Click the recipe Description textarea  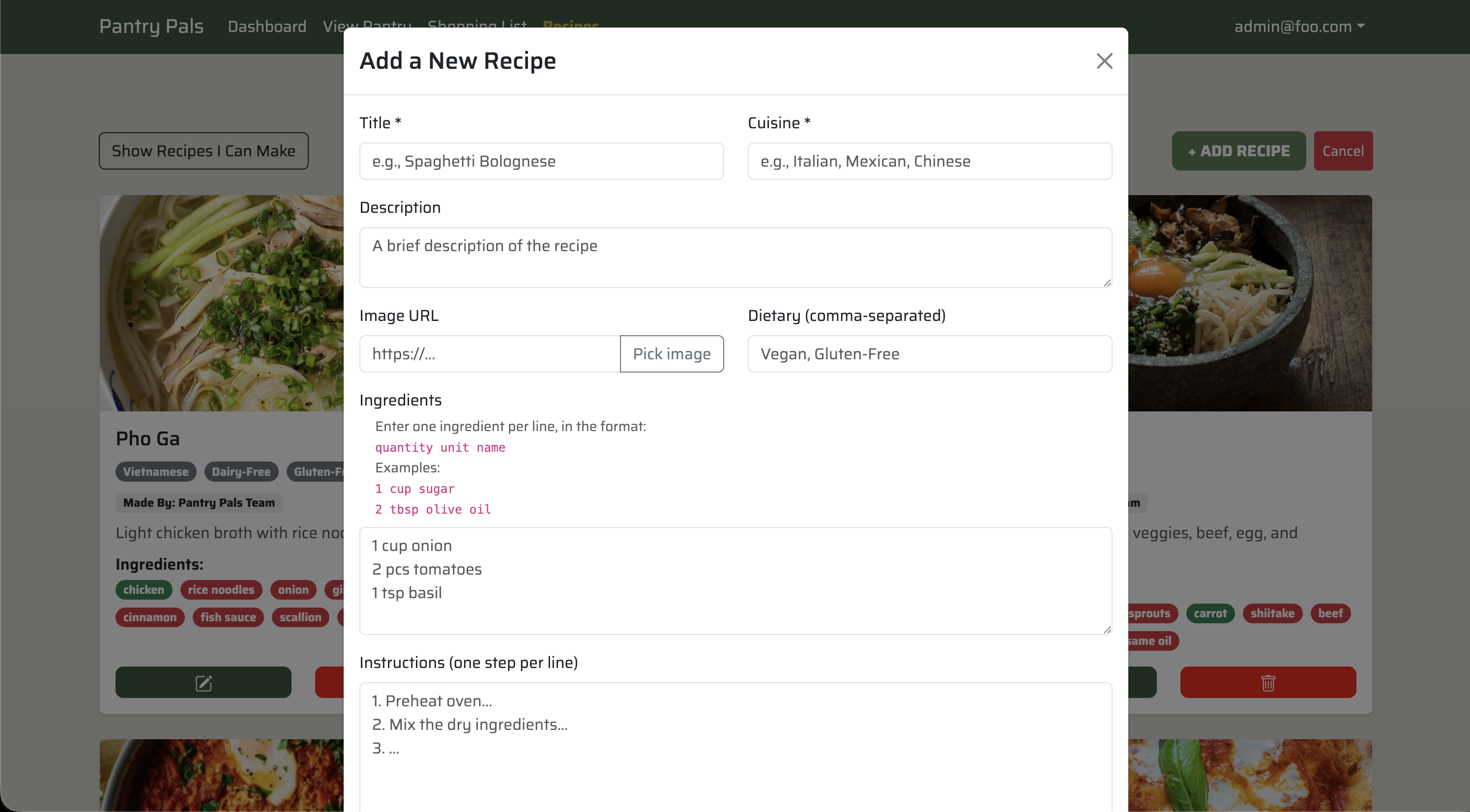pyautogui.click(x=735, y=257)
